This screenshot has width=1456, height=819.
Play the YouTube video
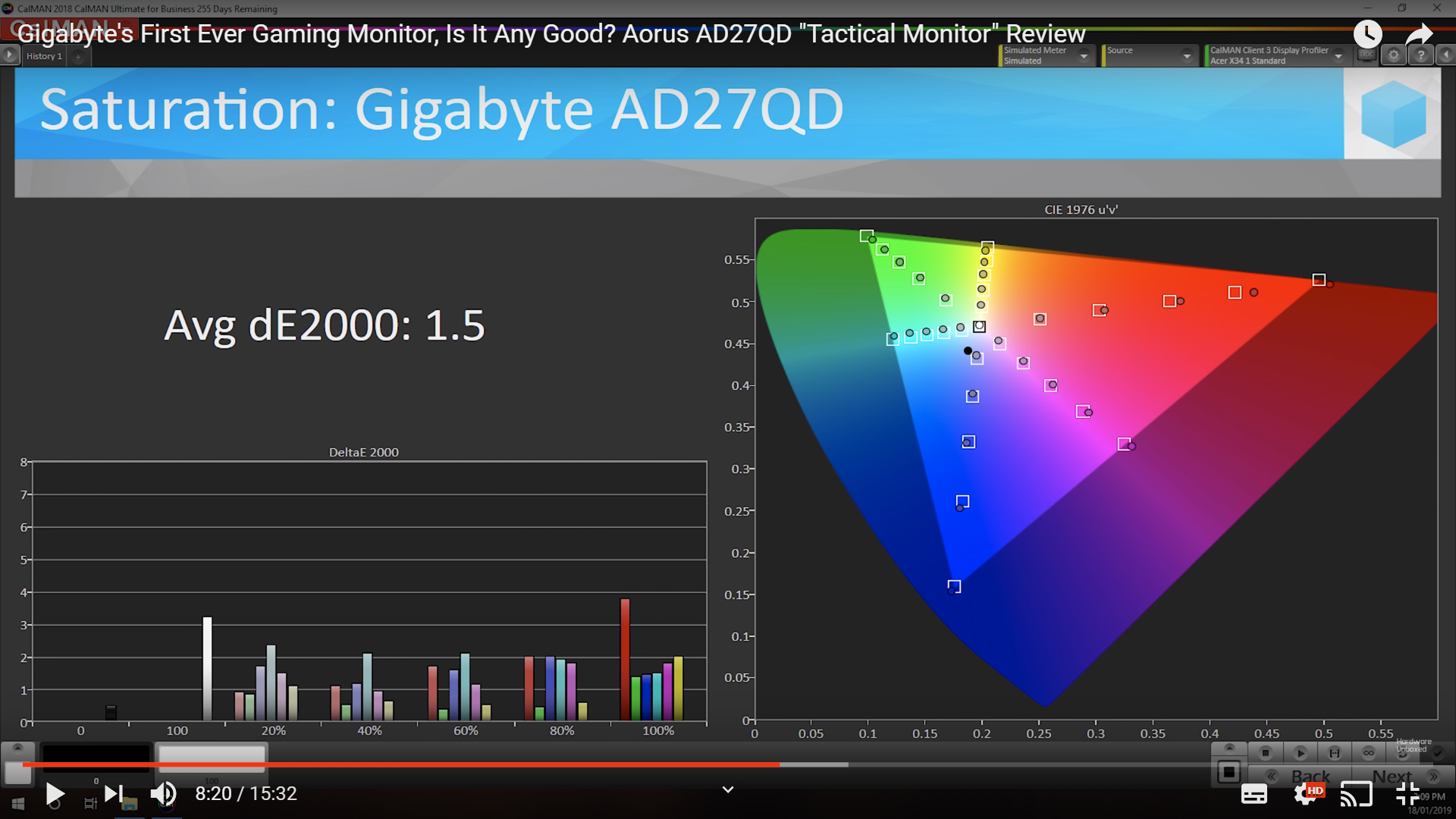[x=55, y=794]
